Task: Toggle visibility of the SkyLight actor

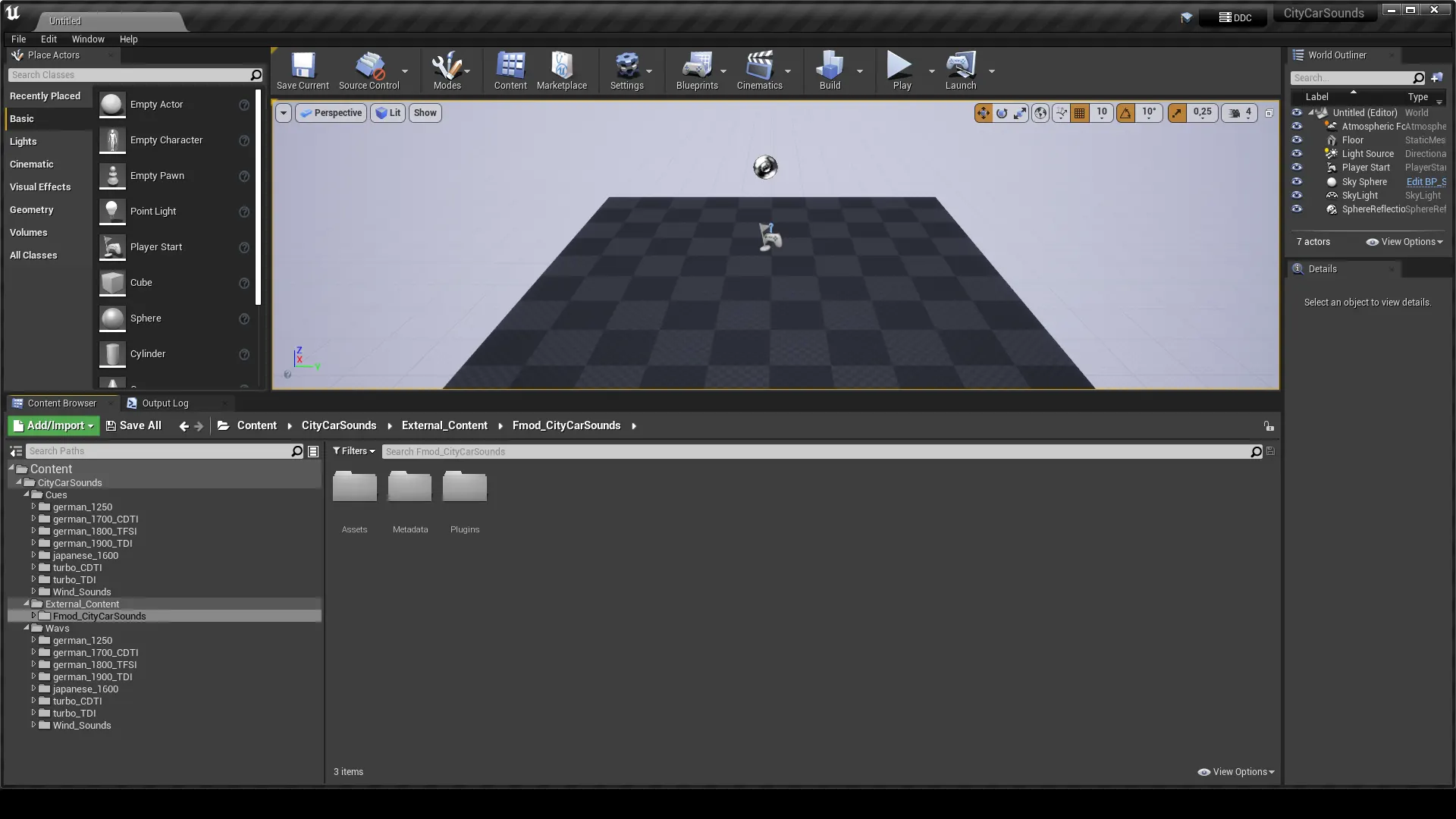Action: coord(1297,196)
